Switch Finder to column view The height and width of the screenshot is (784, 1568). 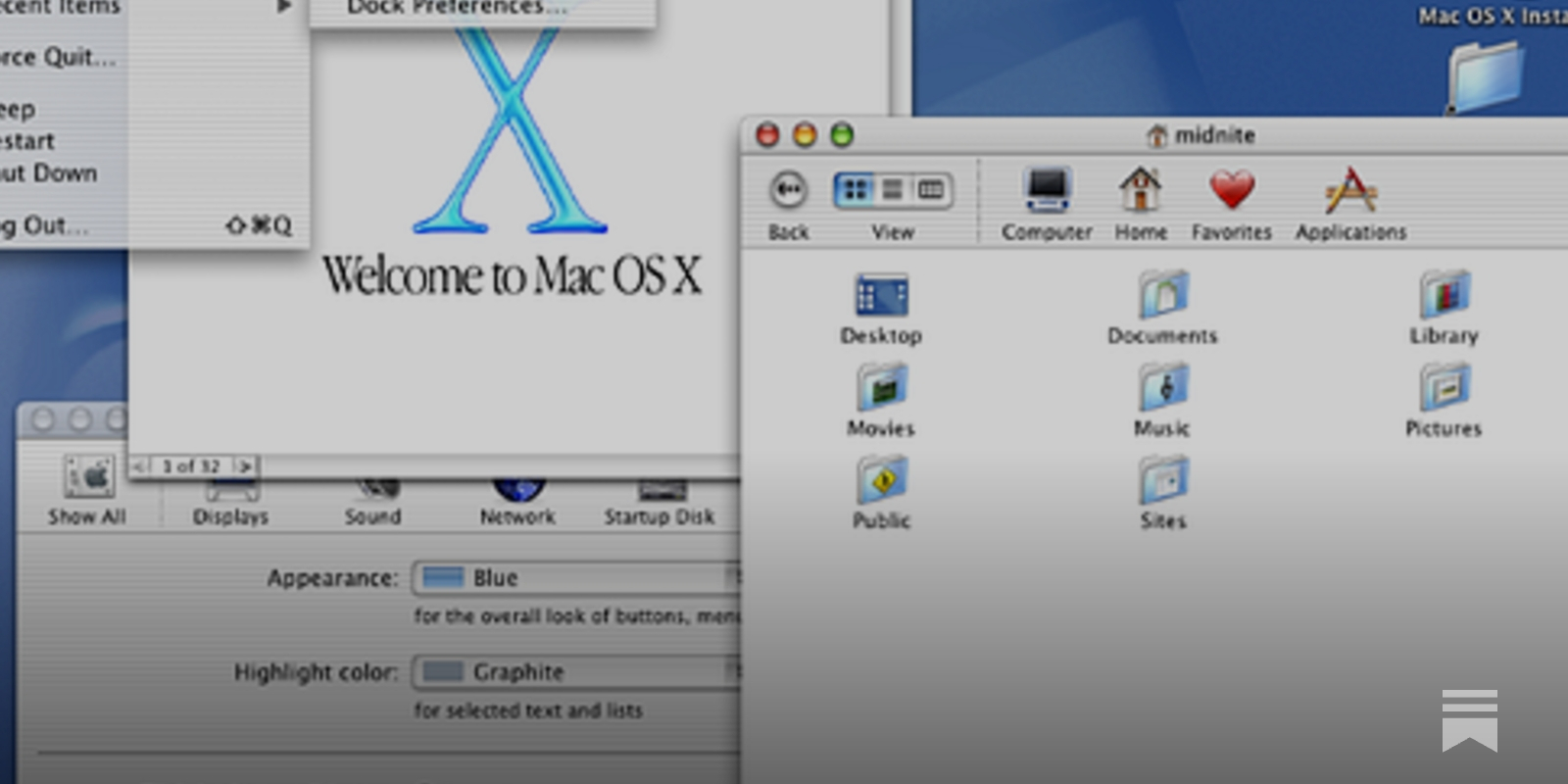[x=930, y=189]
